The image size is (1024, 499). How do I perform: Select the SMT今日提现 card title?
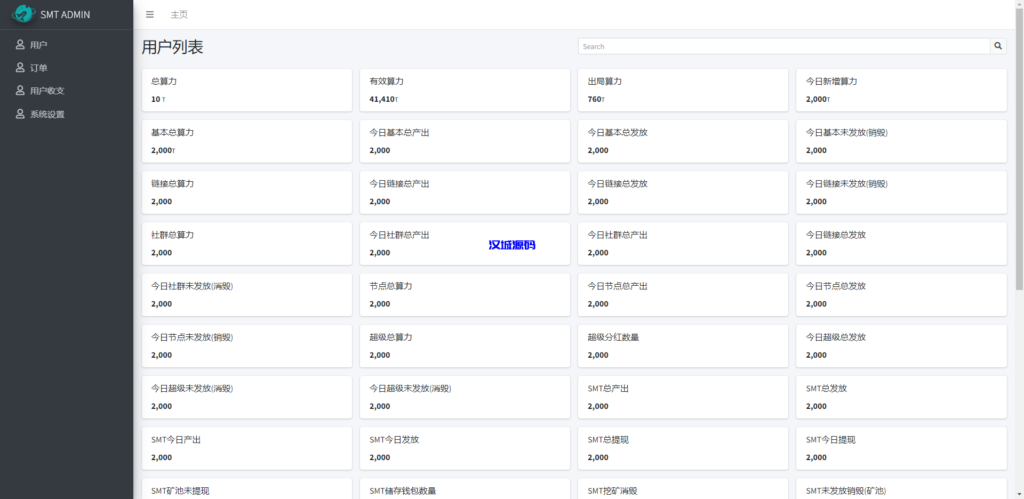click(x=831, y=440)
